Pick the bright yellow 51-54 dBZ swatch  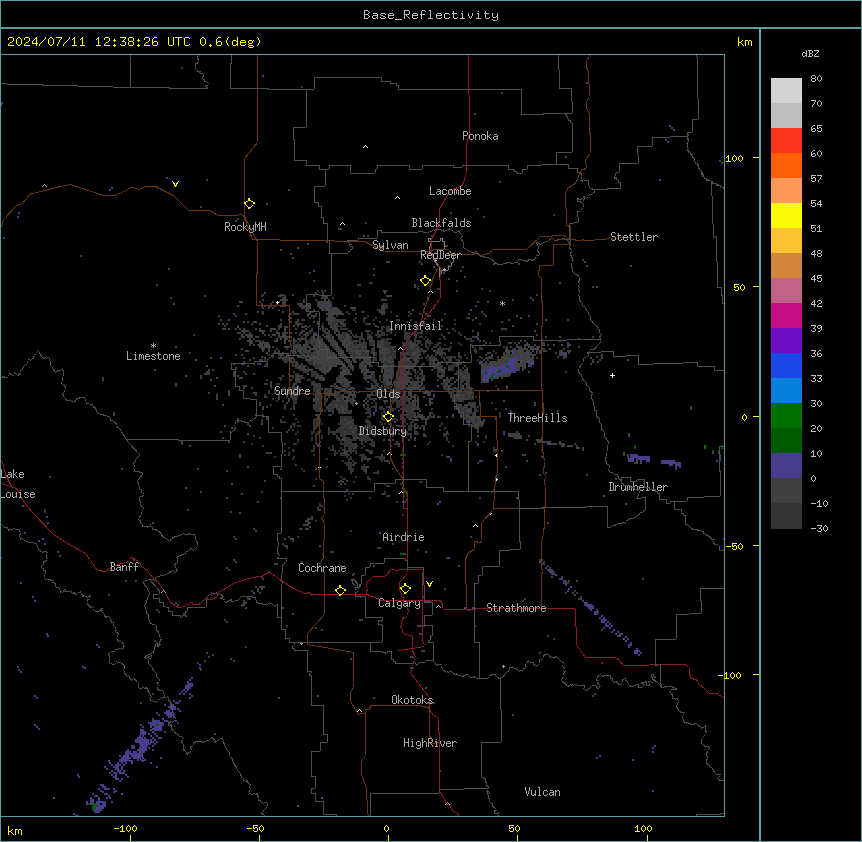786,215
